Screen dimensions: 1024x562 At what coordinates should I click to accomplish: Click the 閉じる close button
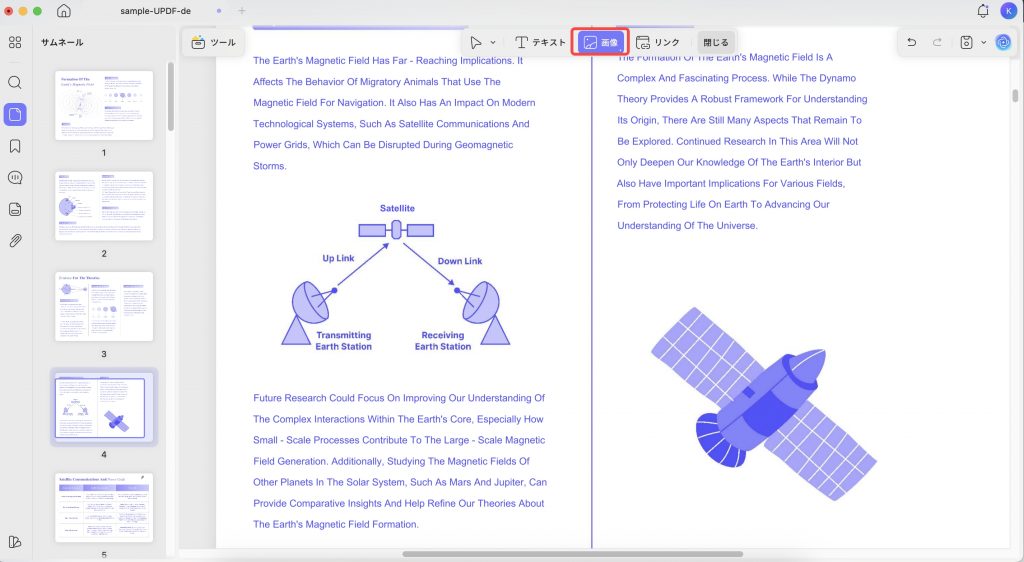point(716,42)
